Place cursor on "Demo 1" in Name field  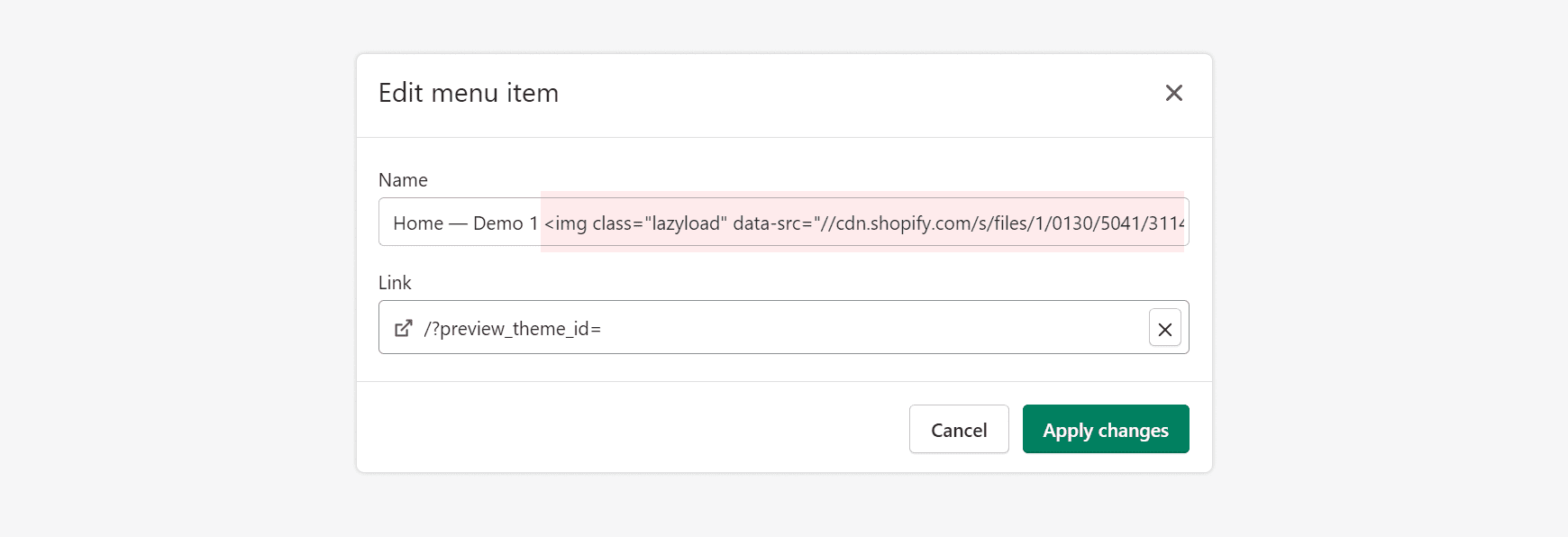point(505,223)
